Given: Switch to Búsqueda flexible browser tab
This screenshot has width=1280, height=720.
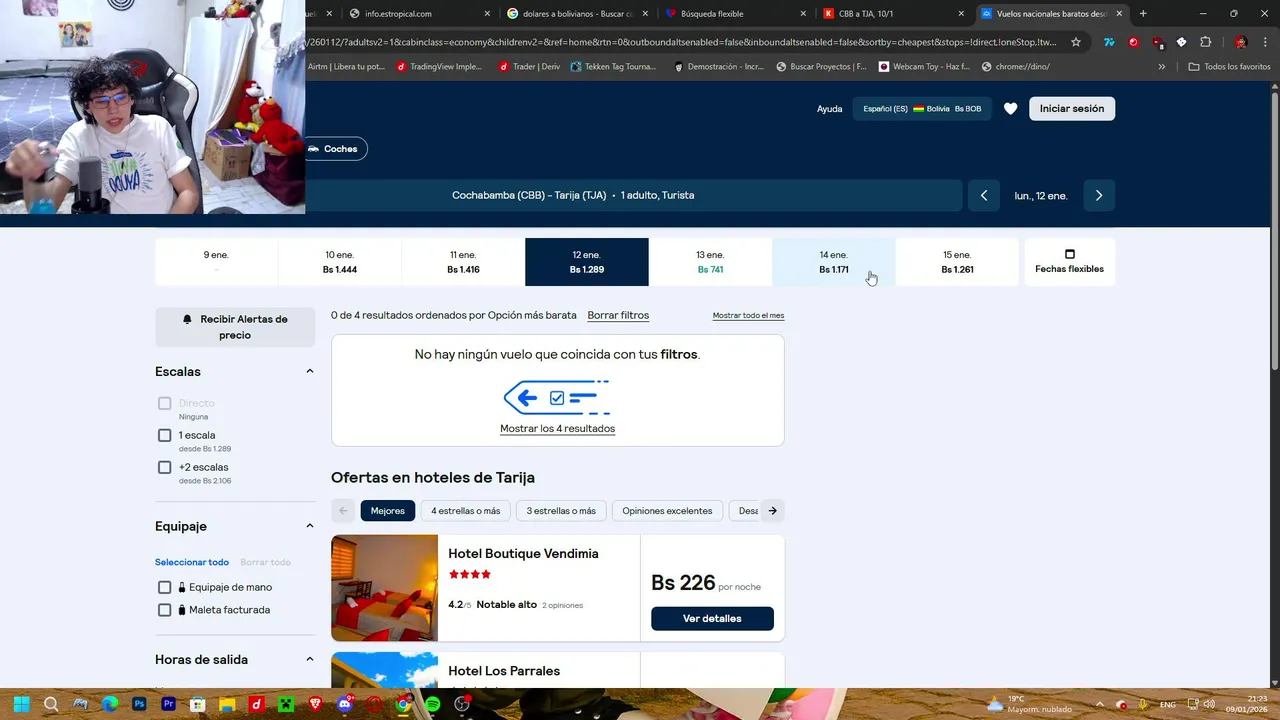Looking at the screenshot, I should [734, 14].
